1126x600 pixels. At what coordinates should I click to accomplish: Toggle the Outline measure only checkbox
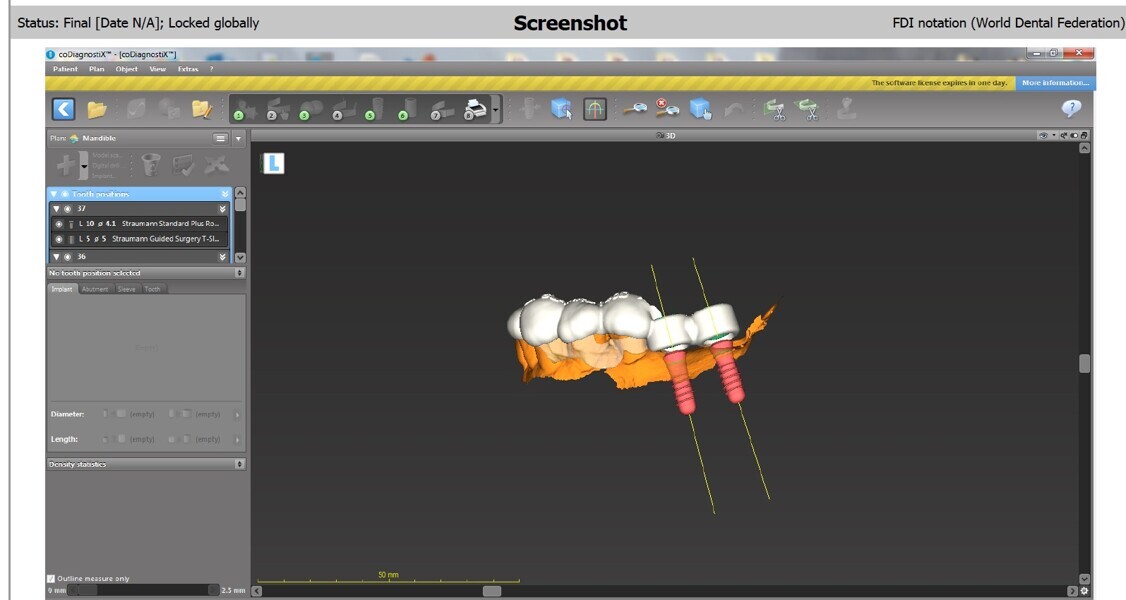(52, 578)
